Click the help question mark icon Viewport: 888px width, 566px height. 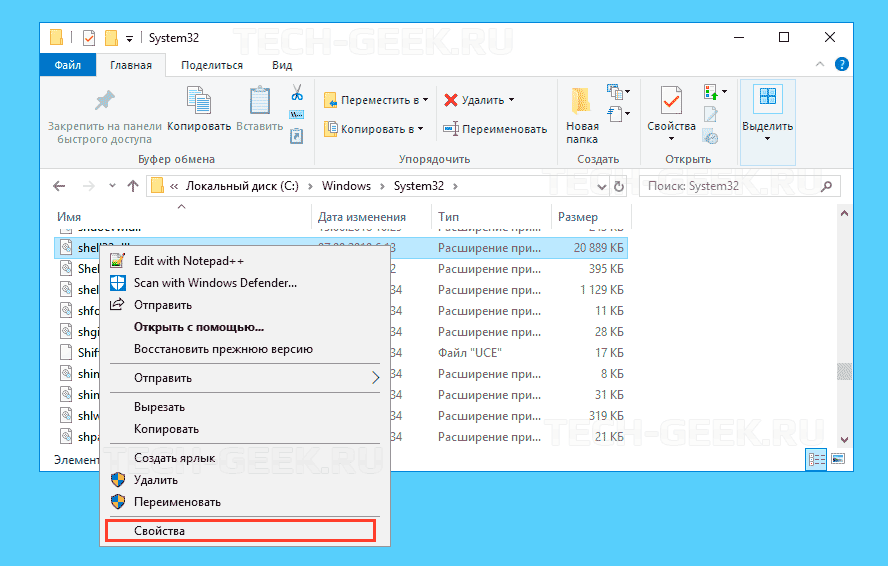click(x=840, y=65)
